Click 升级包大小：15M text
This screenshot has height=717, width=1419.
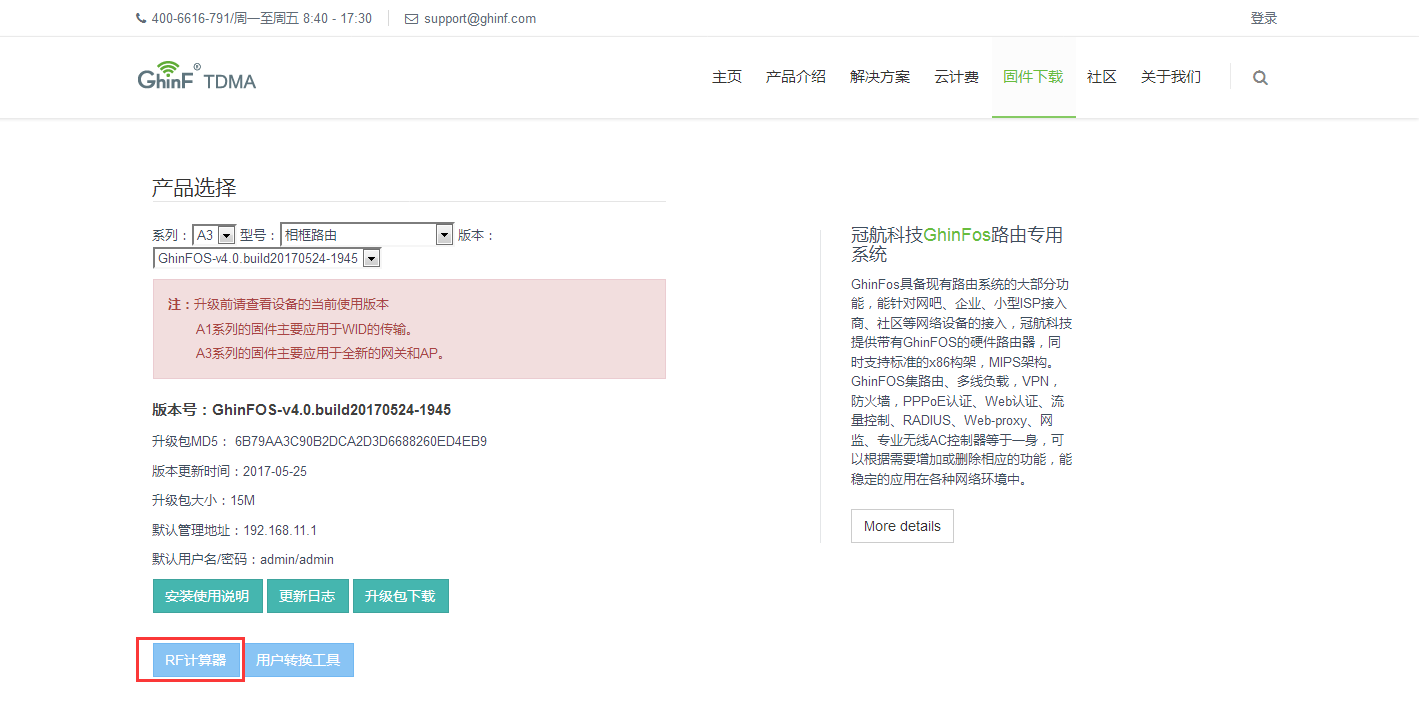coord(204,500)
